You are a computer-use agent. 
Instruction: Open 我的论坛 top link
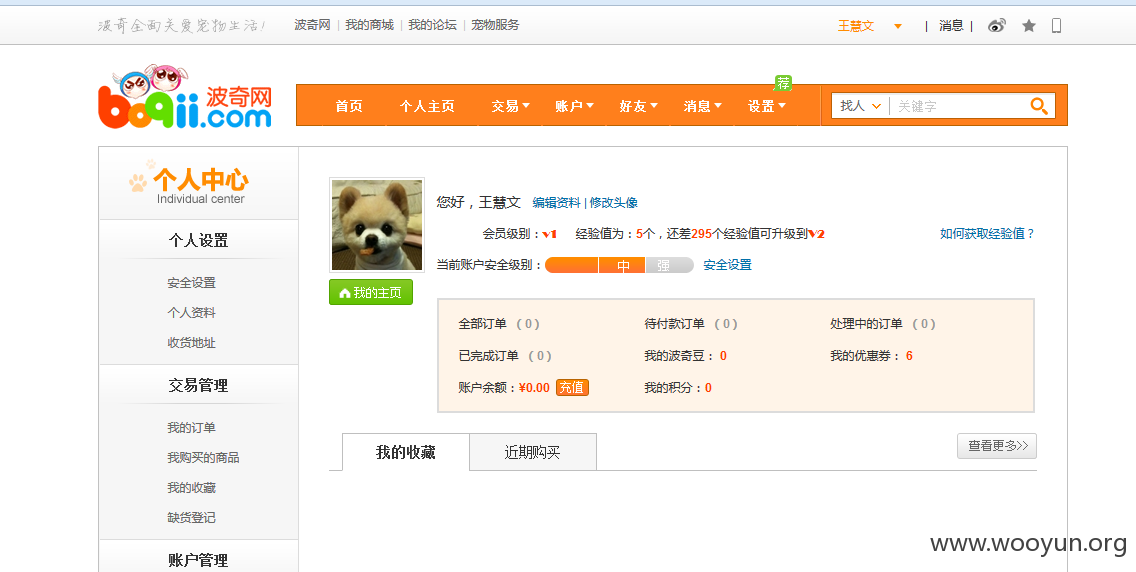[x=433, y=25]
